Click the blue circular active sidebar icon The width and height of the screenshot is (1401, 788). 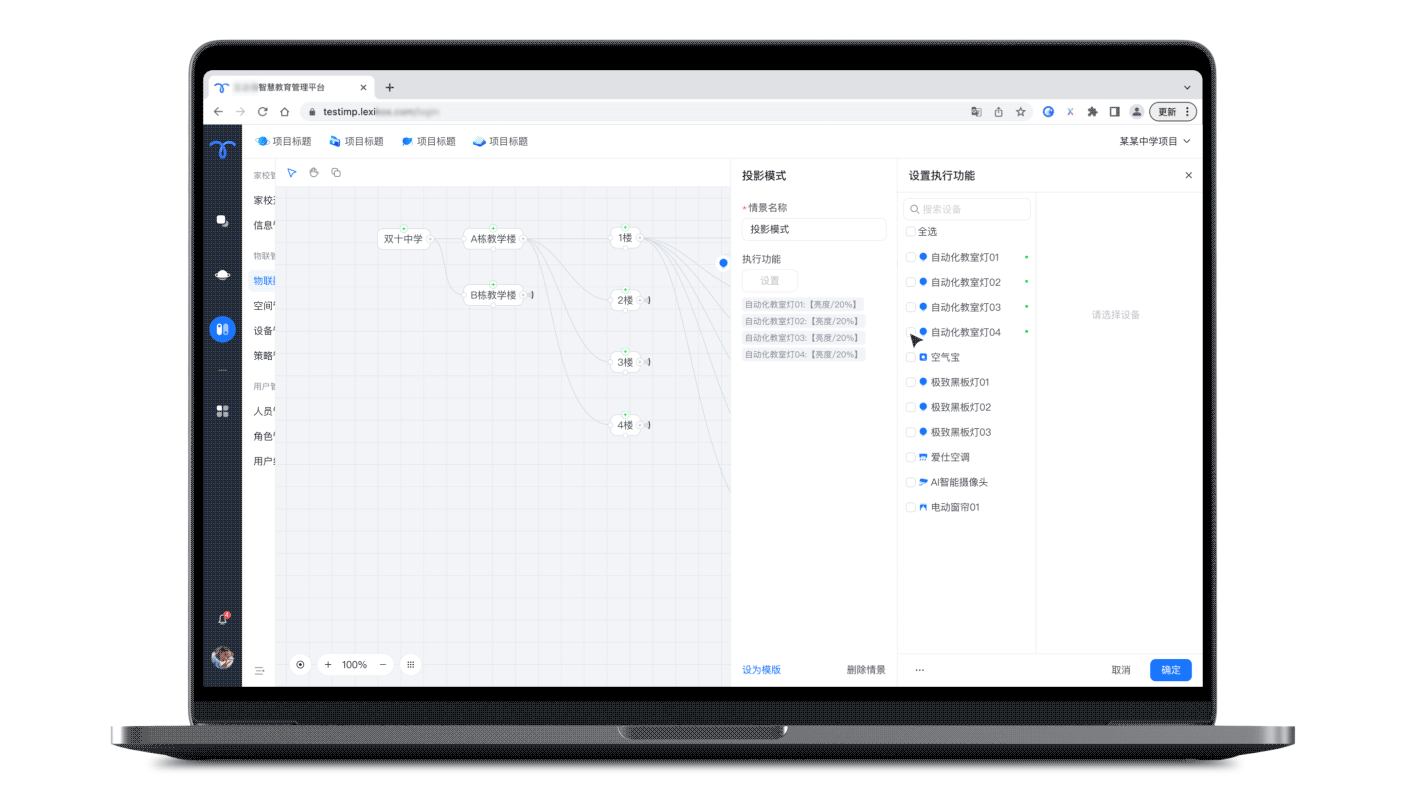222,329
